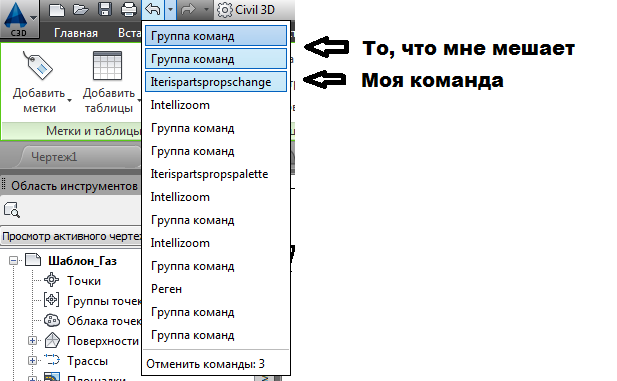Screen dimensions: 617x381
Task: Select the Поверхности tree item
Action: tap(103, 341)
